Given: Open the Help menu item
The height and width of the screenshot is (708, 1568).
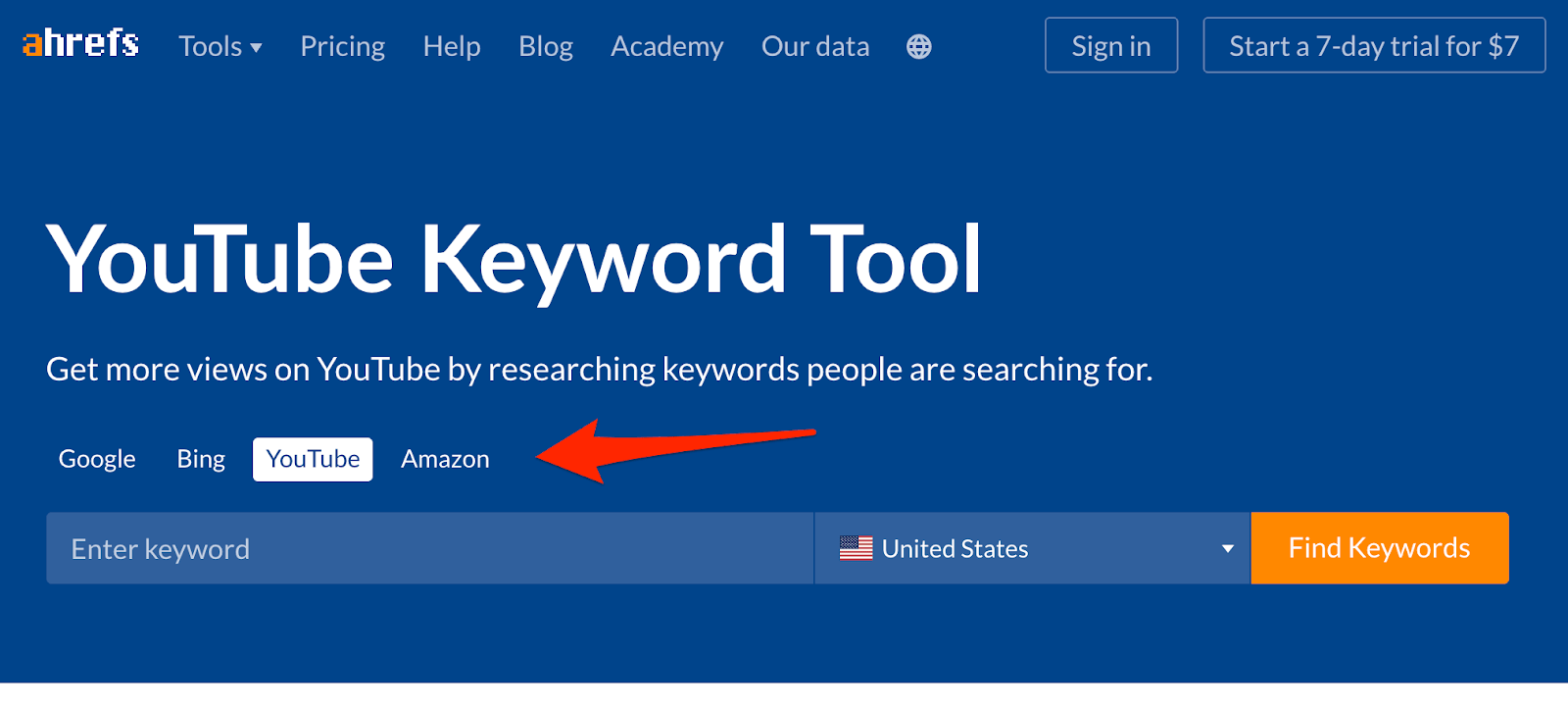Looking at the screenshot, I should click(x=452, y=46).
